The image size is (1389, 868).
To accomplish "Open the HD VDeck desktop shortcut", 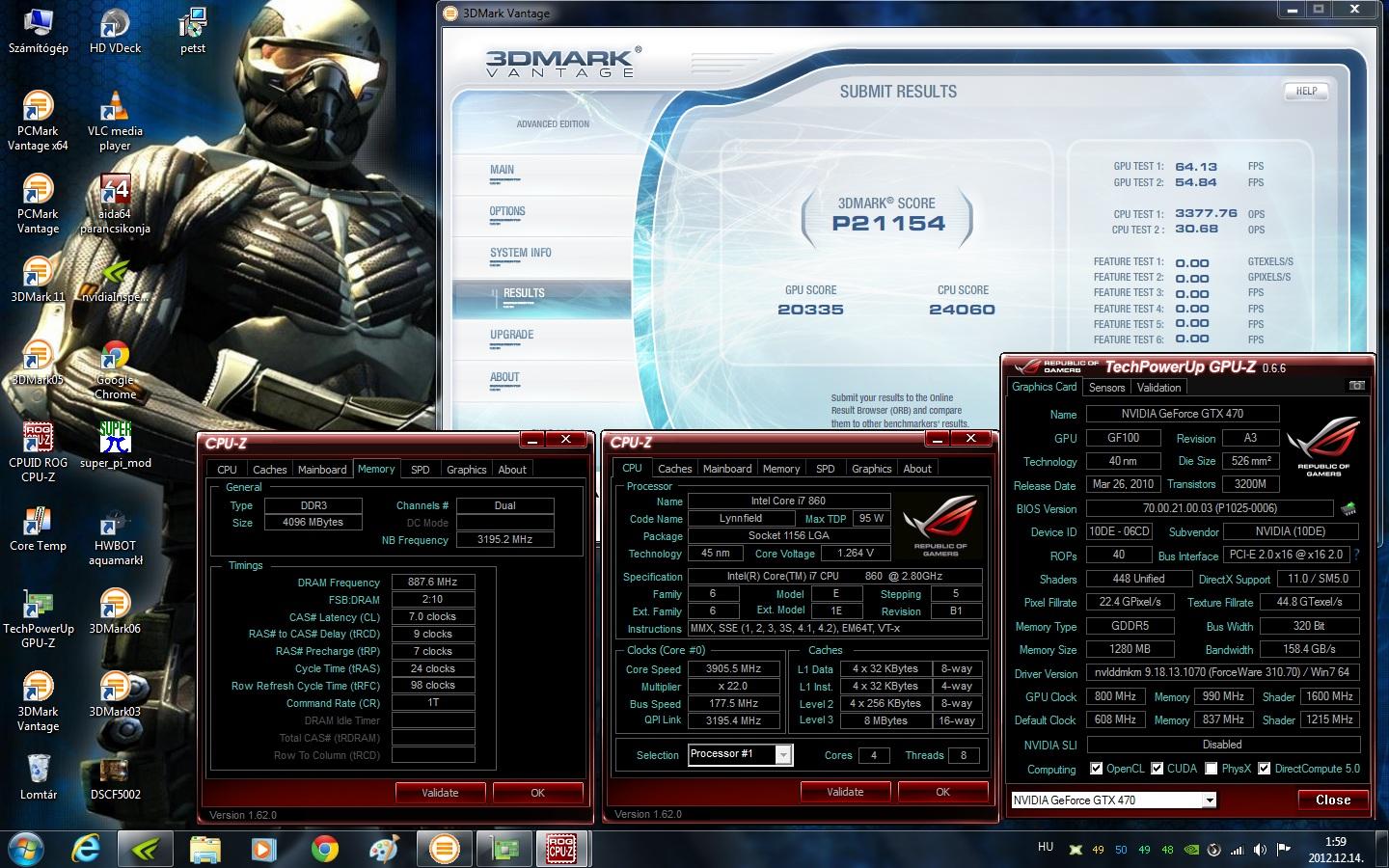I will pyautogui.click(x=115, y=31).
